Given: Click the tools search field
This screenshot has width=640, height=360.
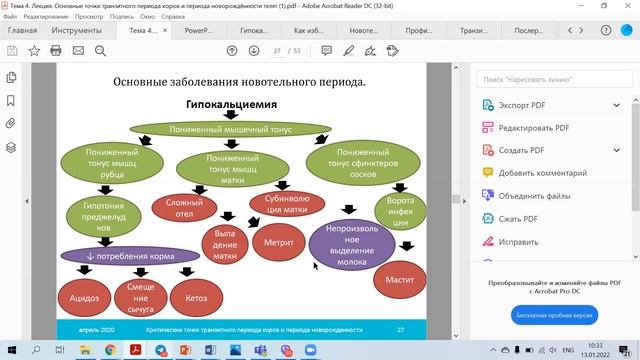Looking at the screenshot, I should tap(554, 80).
